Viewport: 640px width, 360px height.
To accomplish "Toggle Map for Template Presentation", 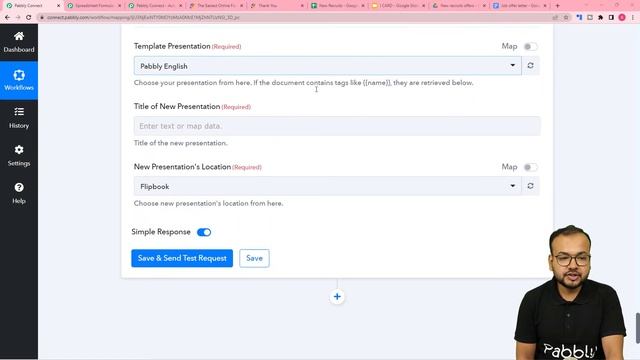I will [530, 47].
